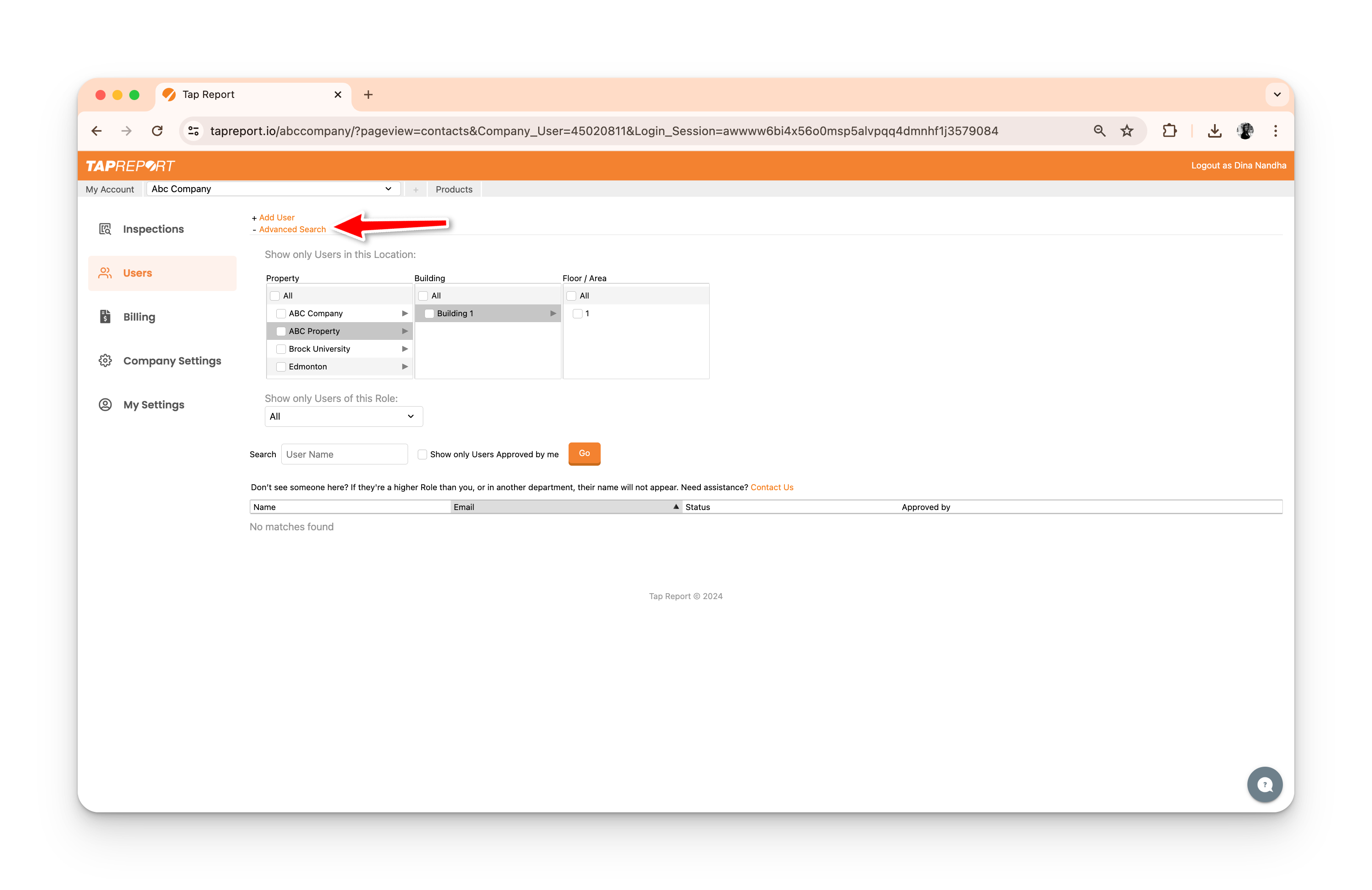The height and width of the screenshot is (890, 1372).
Task: Click the Billing invoice icon
Action: (105, 317)
